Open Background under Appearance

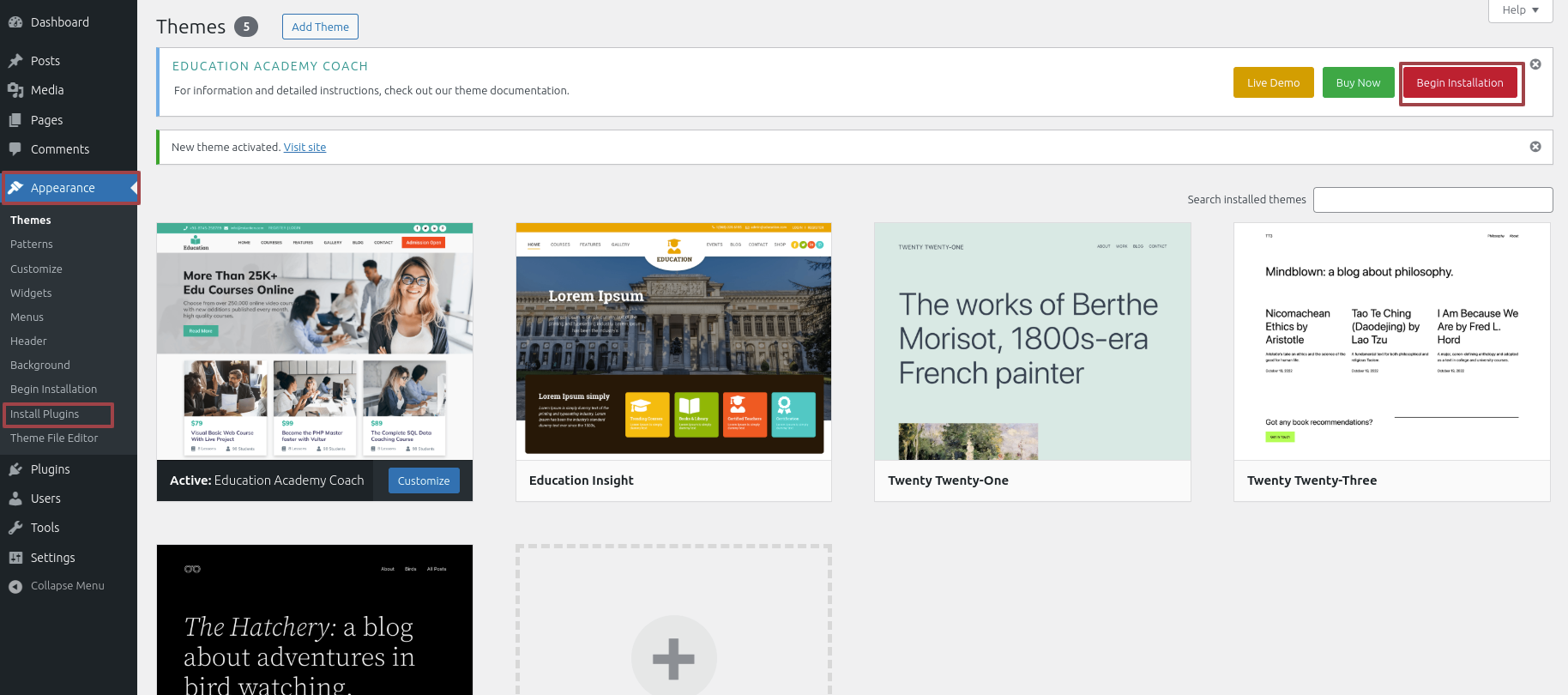(x=40, y=366)
